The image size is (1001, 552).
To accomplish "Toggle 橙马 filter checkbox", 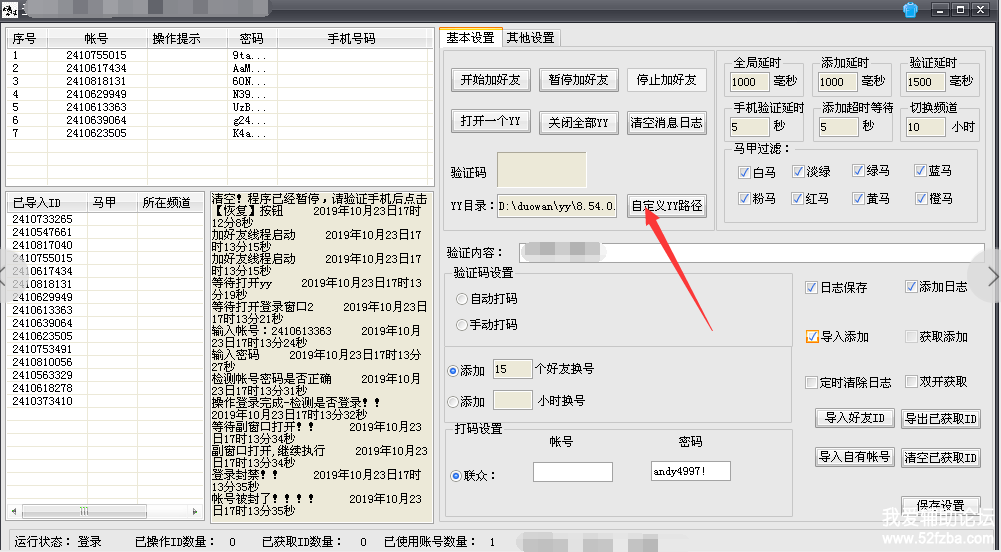I will click(x=920, y=198).
